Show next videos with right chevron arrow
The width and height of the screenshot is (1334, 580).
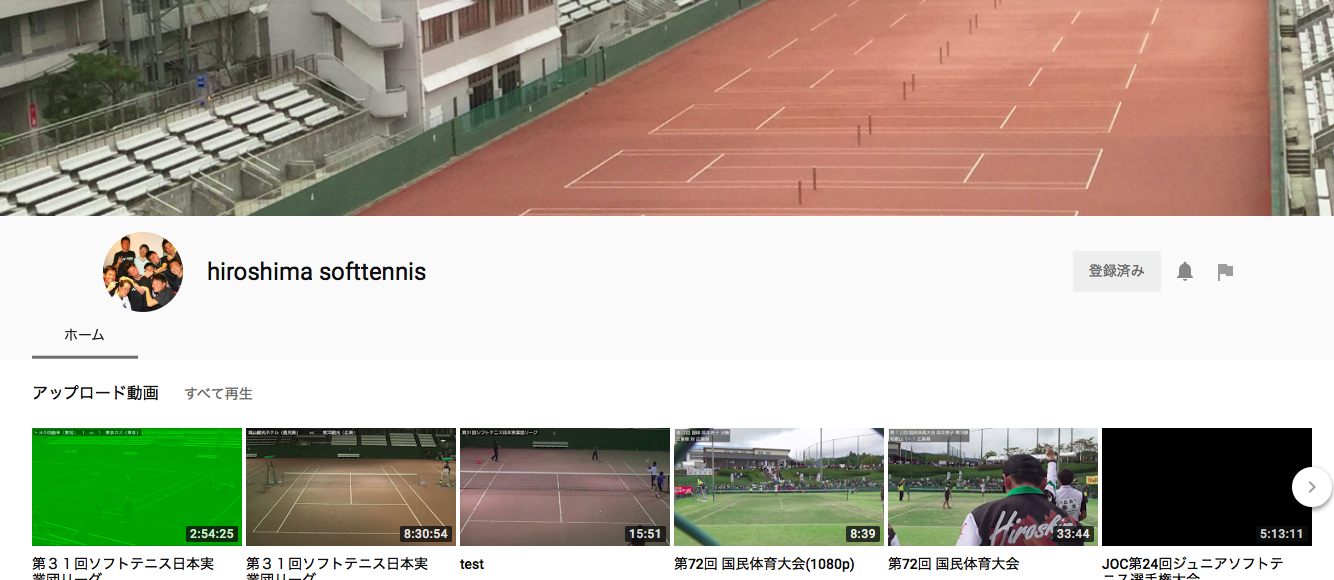pyautogui.click(x=1311, y=487)
